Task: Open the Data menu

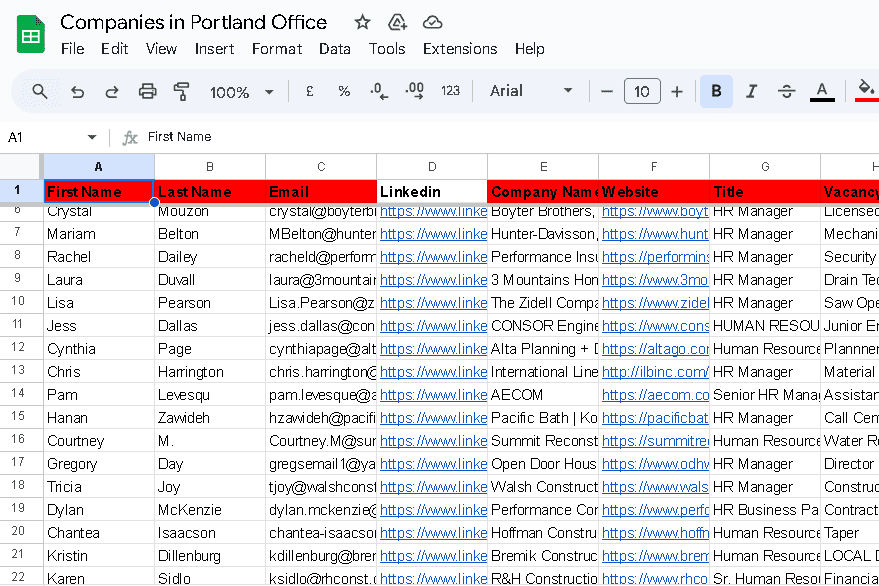Action: pyautogui.click(x=335, y=49)
